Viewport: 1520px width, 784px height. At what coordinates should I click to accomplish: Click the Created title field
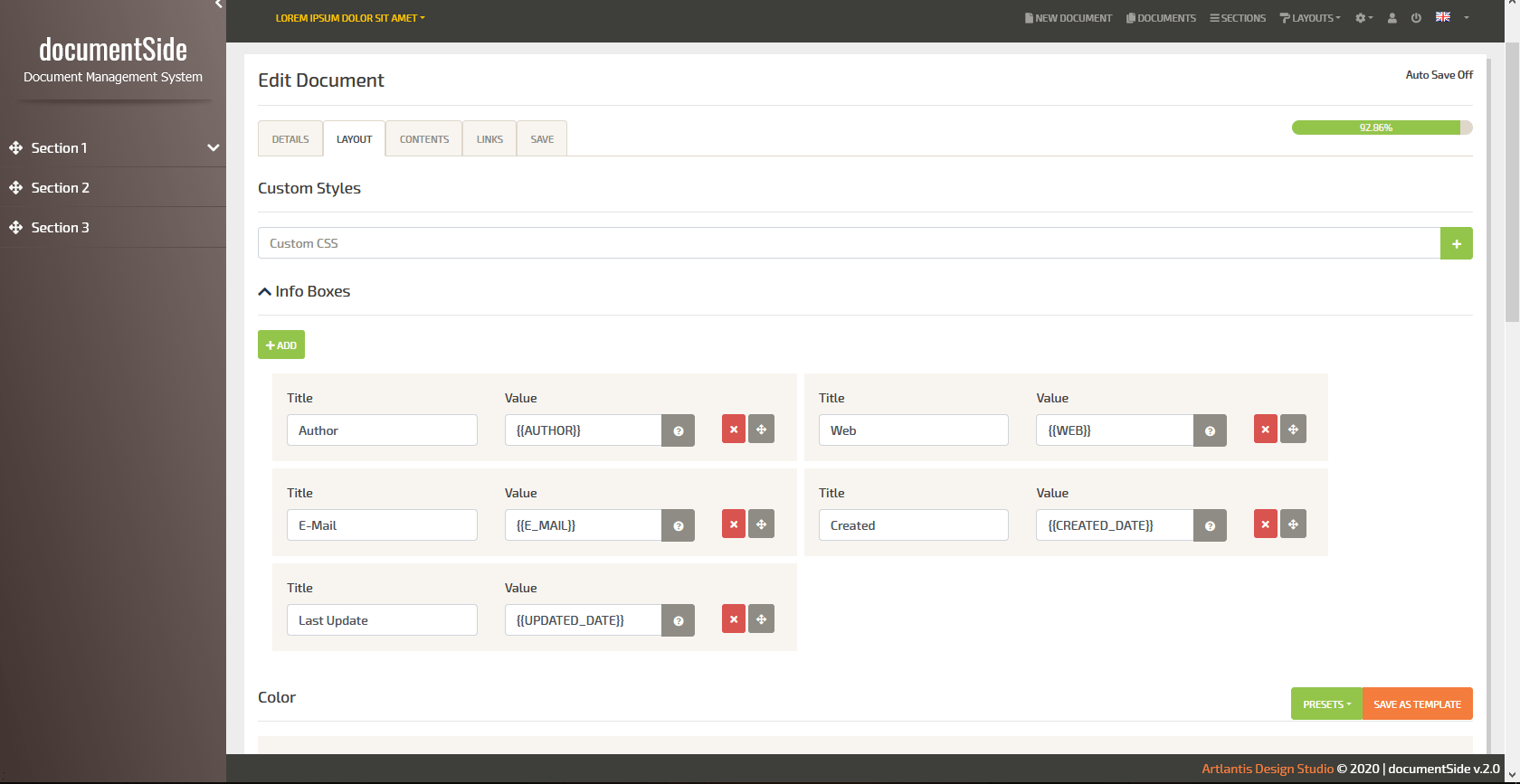(x=914, y=524)
